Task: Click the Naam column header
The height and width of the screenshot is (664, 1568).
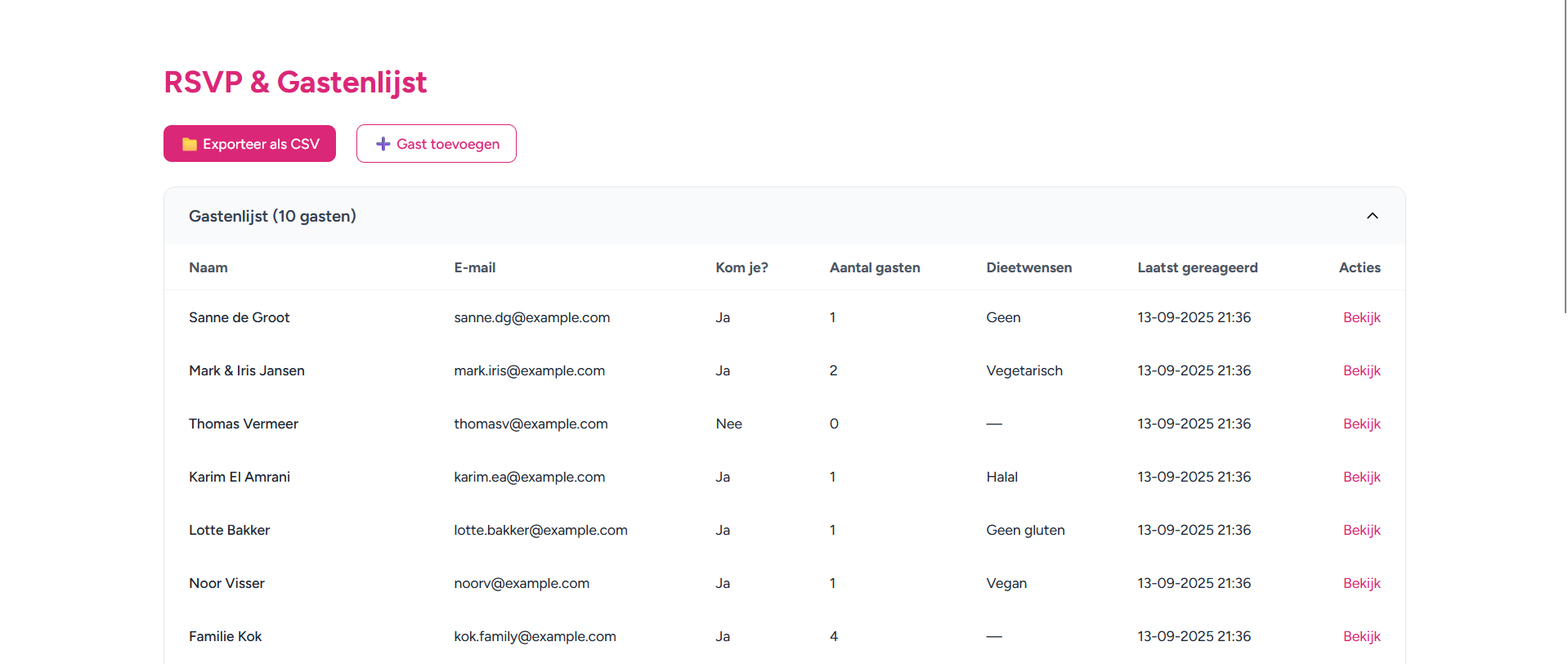Action: pos(208,267)
